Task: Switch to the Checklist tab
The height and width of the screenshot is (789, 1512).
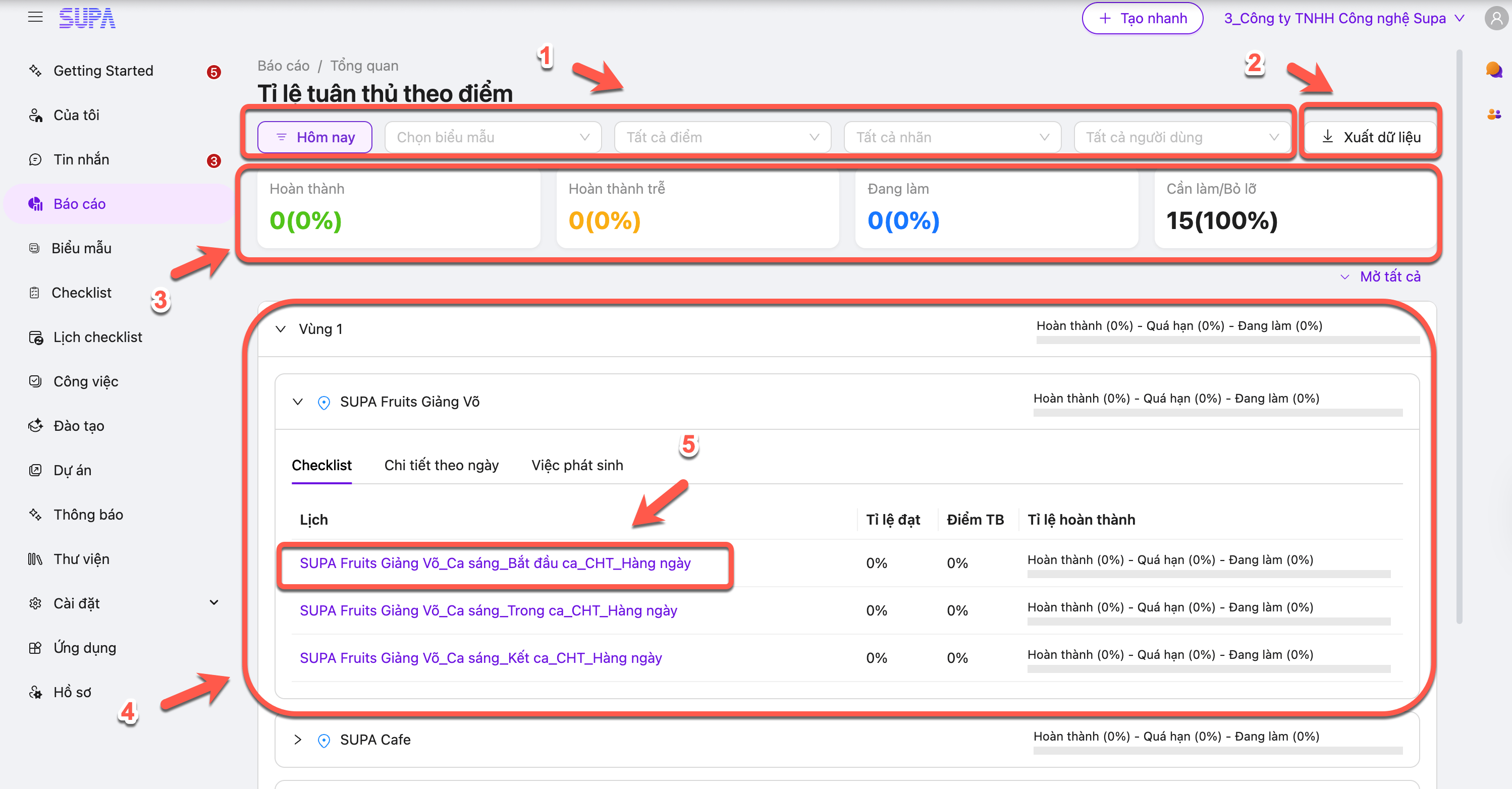Action: click(x=321, y=465)
